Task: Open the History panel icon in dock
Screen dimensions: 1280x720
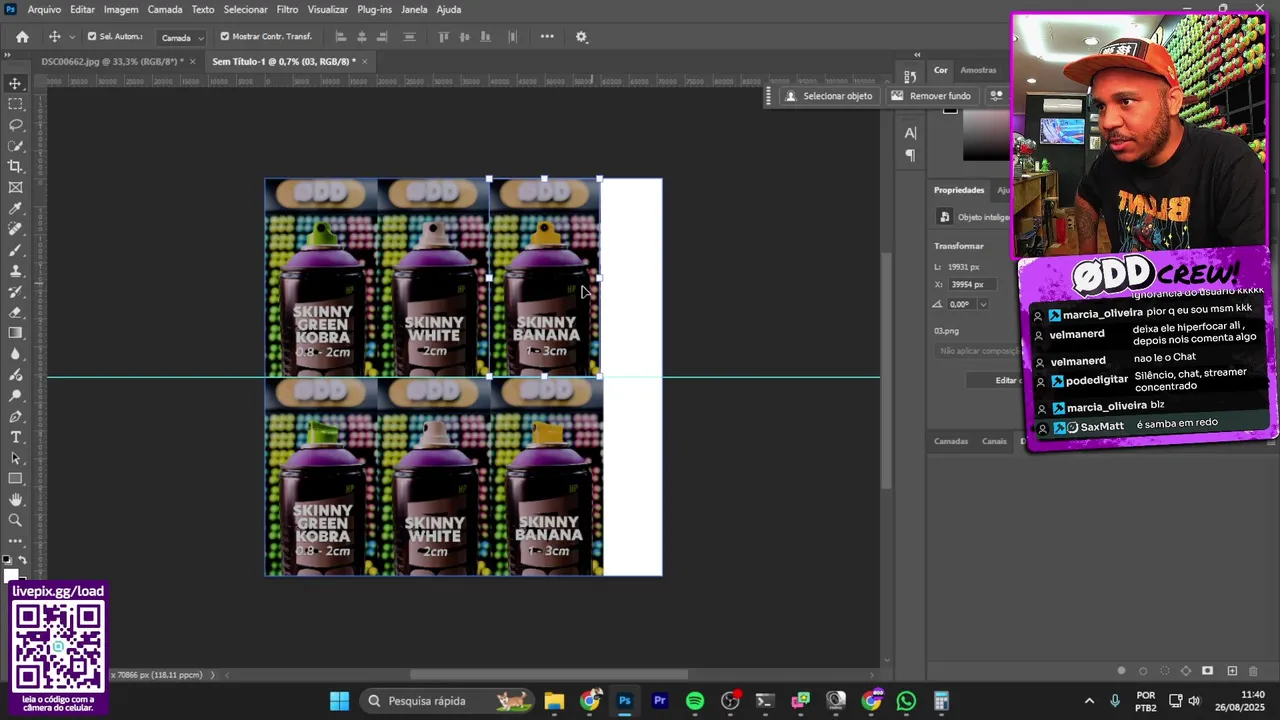Action: pos(910,76)
